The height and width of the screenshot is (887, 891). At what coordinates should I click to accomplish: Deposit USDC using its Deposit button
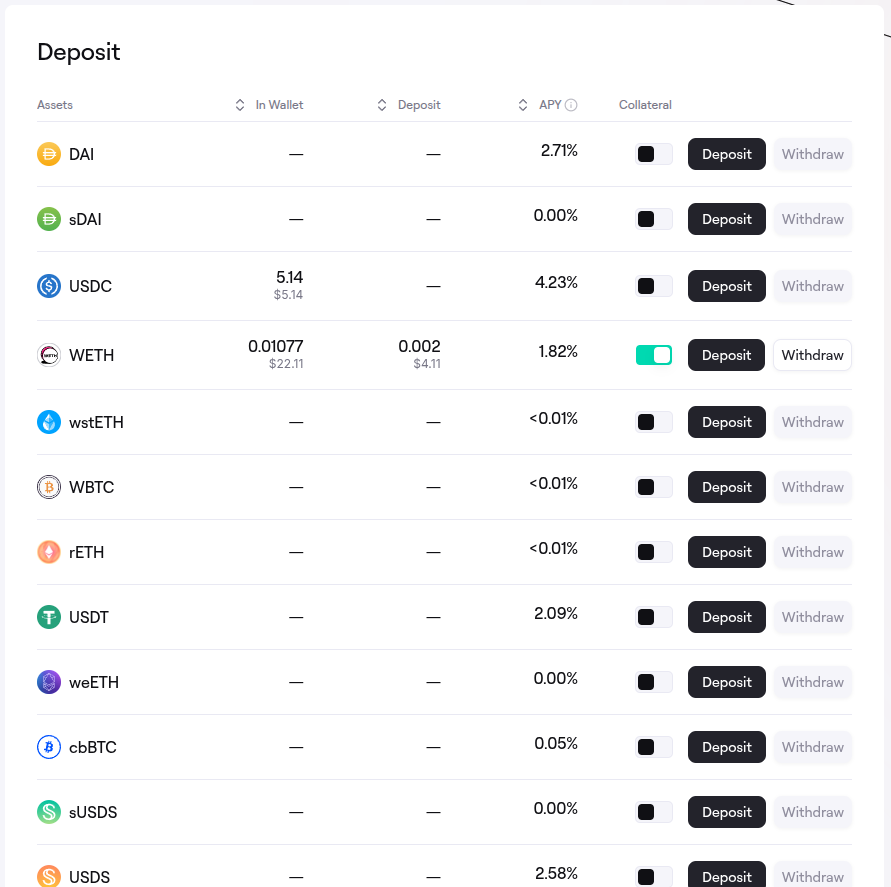pyautogui.click(x=727, y=286)
